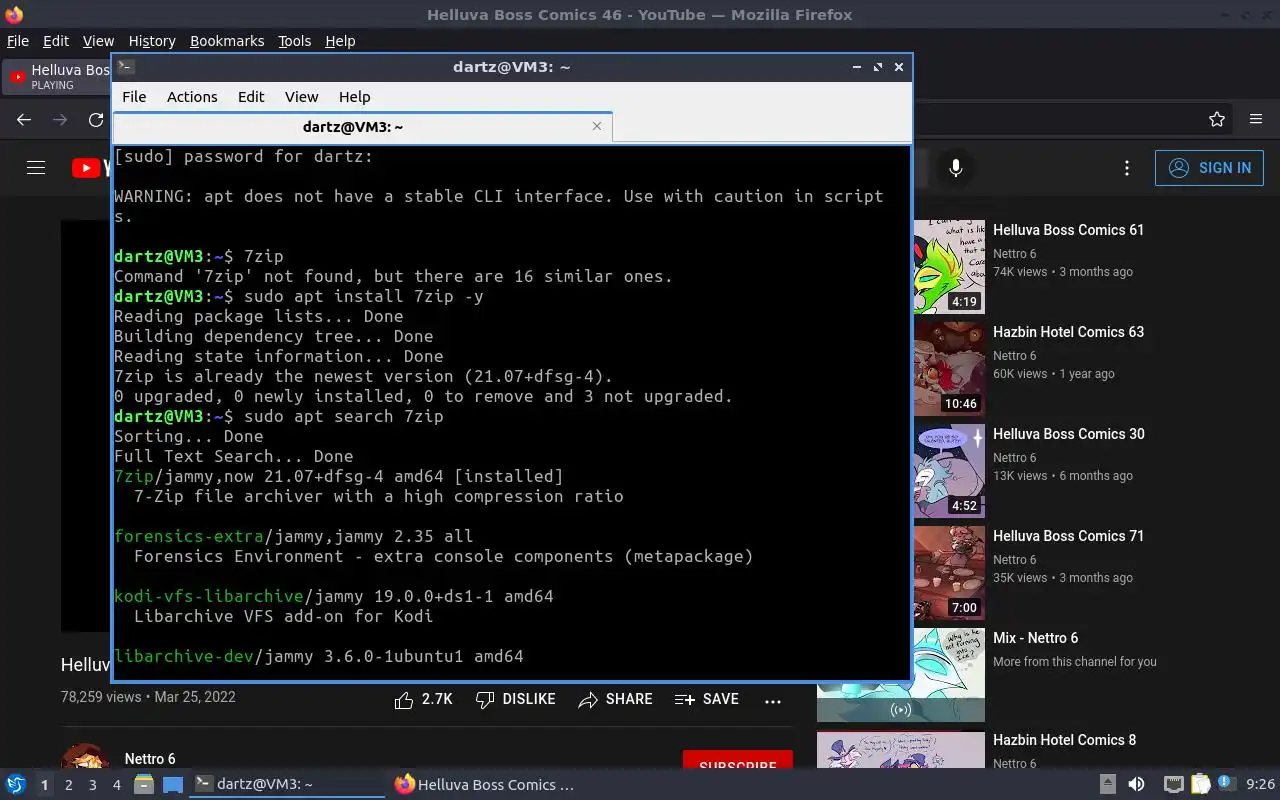Open the Helluva Boss Comics 71 title
Image resolution: width=1280 pixels, height=800 pixels.
click(1068, 536)
